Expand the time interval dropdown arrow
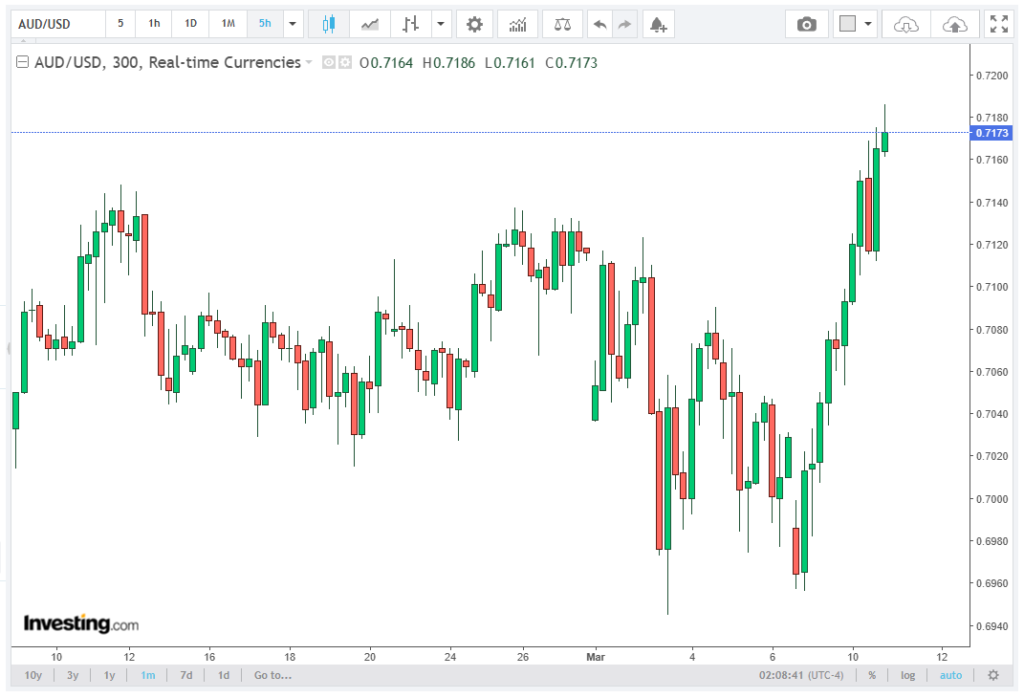 292,23
